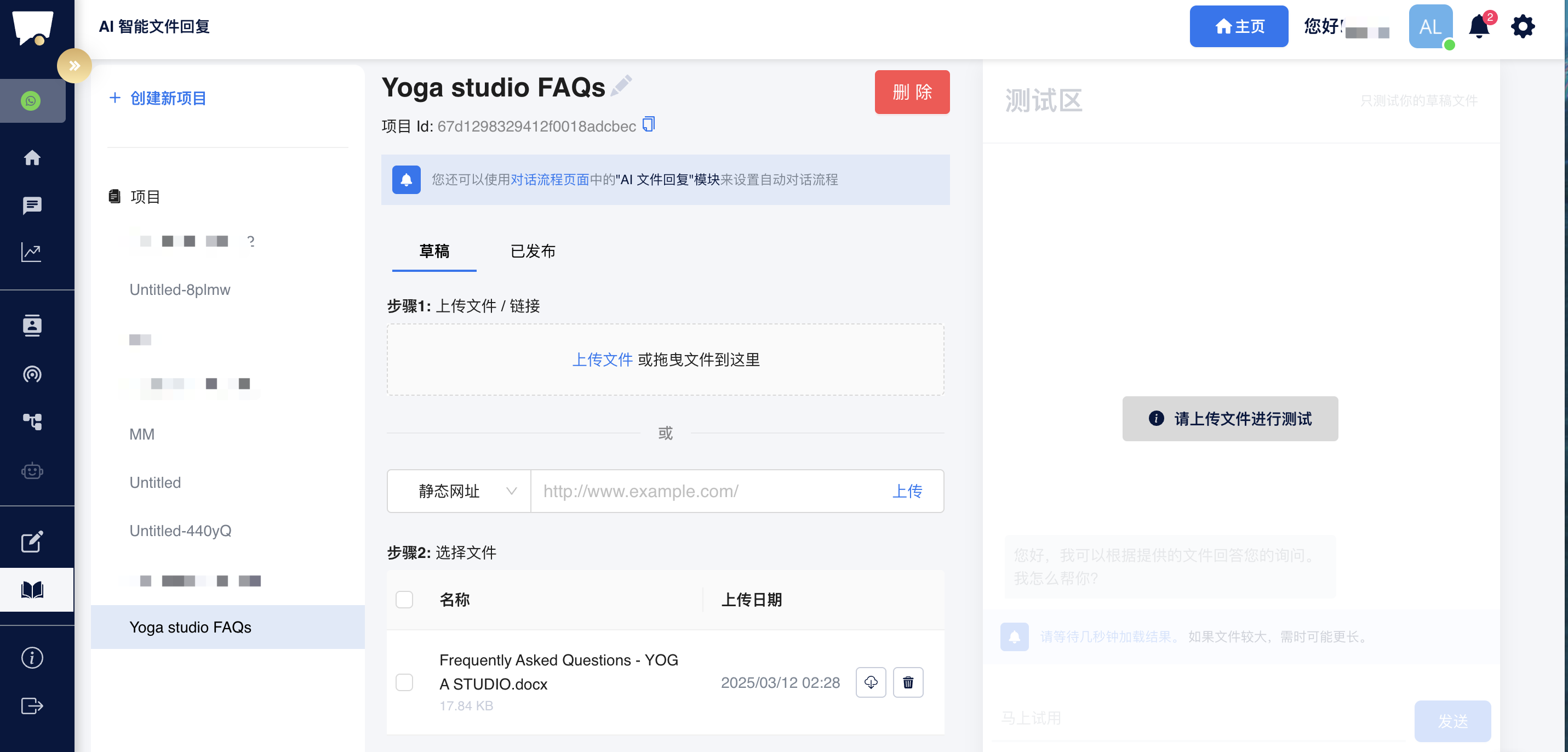Expand the sidebar with double-arrow button

pos(75,66)
